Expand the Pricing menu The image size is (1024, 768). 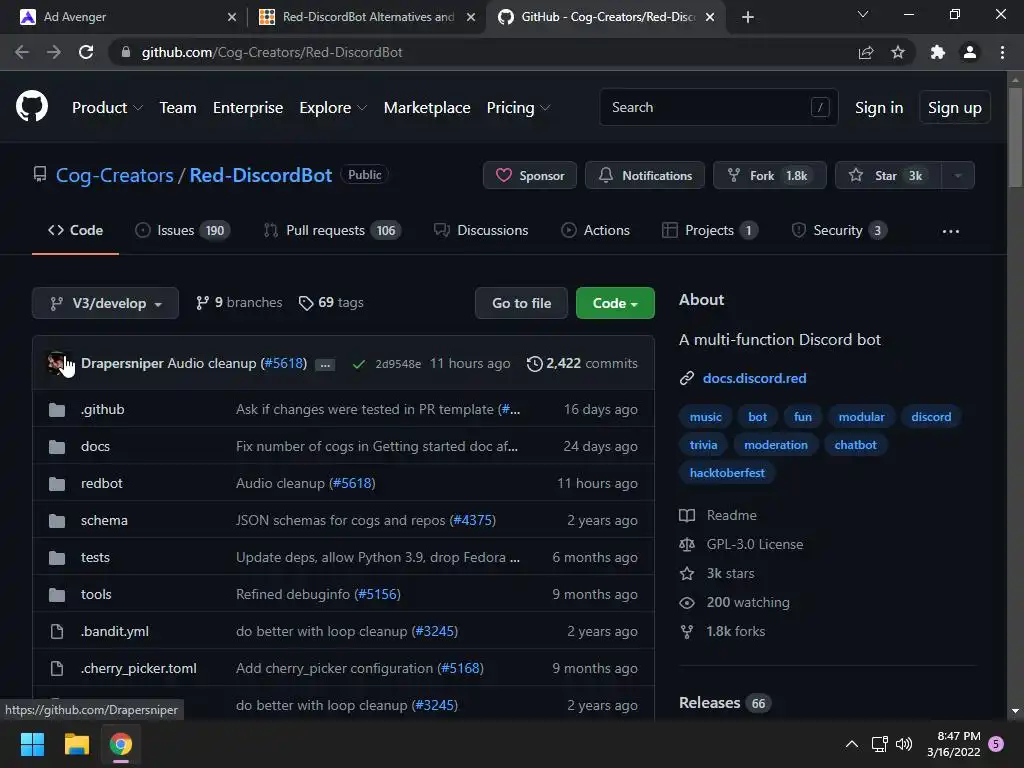519,108
